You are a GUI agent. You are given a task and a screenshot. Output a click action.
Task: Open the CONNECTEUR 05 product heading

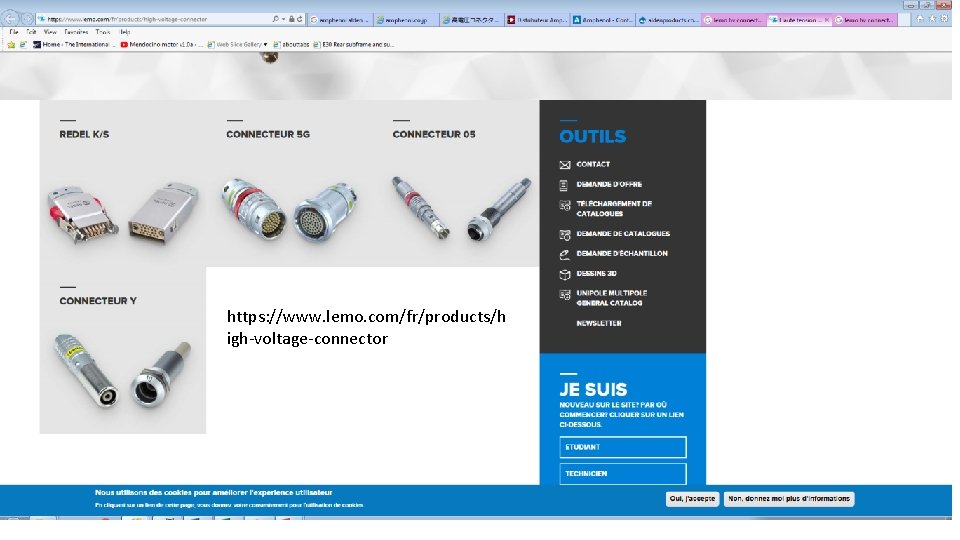tap(433, 134)
